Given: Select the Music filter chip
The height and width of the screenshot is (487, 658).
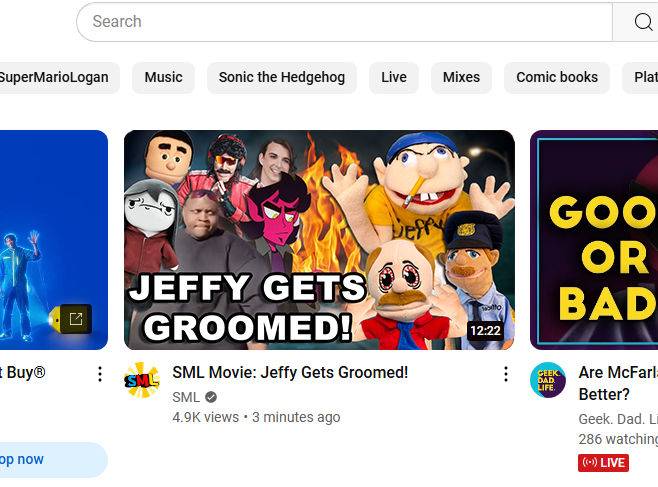Looking at the screenshot, I should click(163, 78).
